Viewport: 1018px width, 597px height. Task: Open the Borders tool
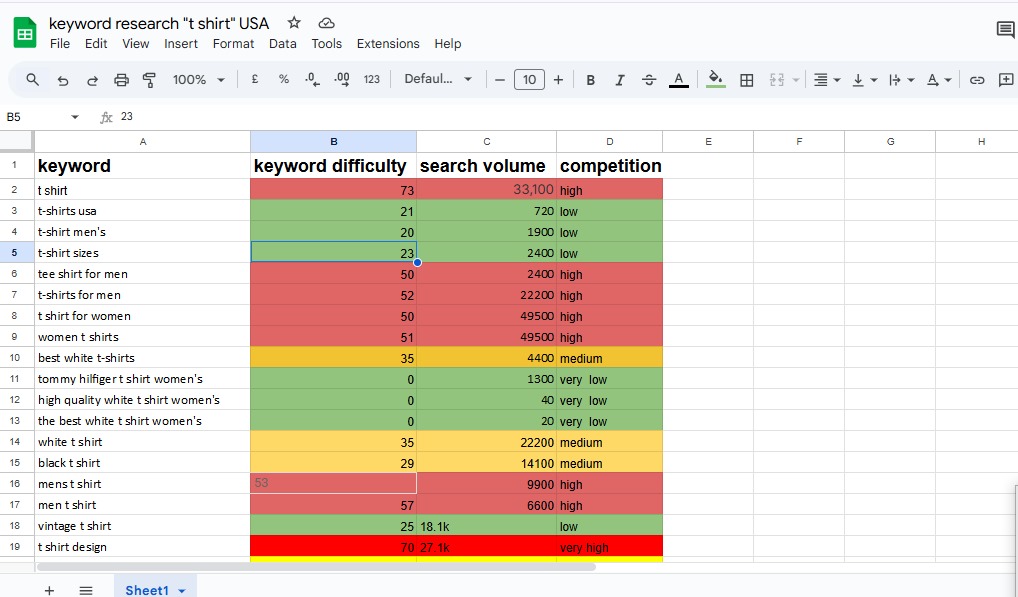pos(746,80)
